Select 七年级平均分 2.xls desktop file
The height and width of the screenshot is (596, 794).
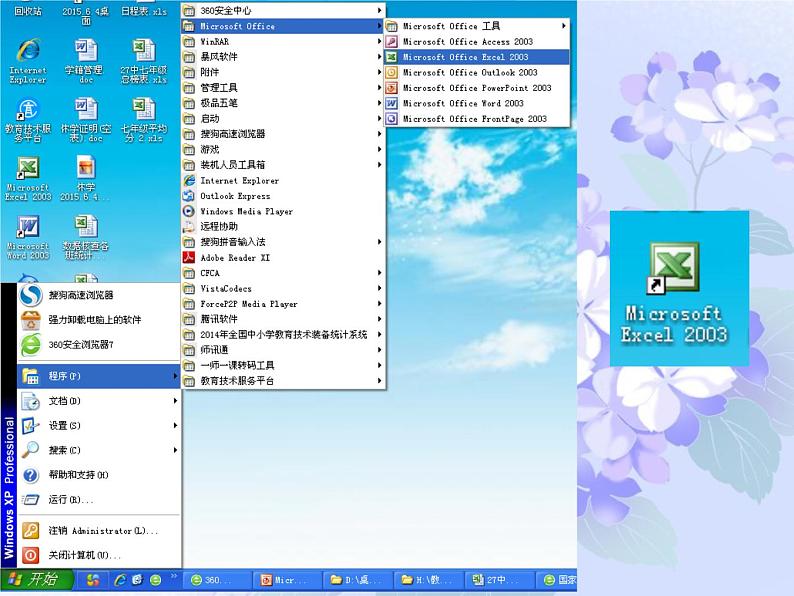pos(144,120)
